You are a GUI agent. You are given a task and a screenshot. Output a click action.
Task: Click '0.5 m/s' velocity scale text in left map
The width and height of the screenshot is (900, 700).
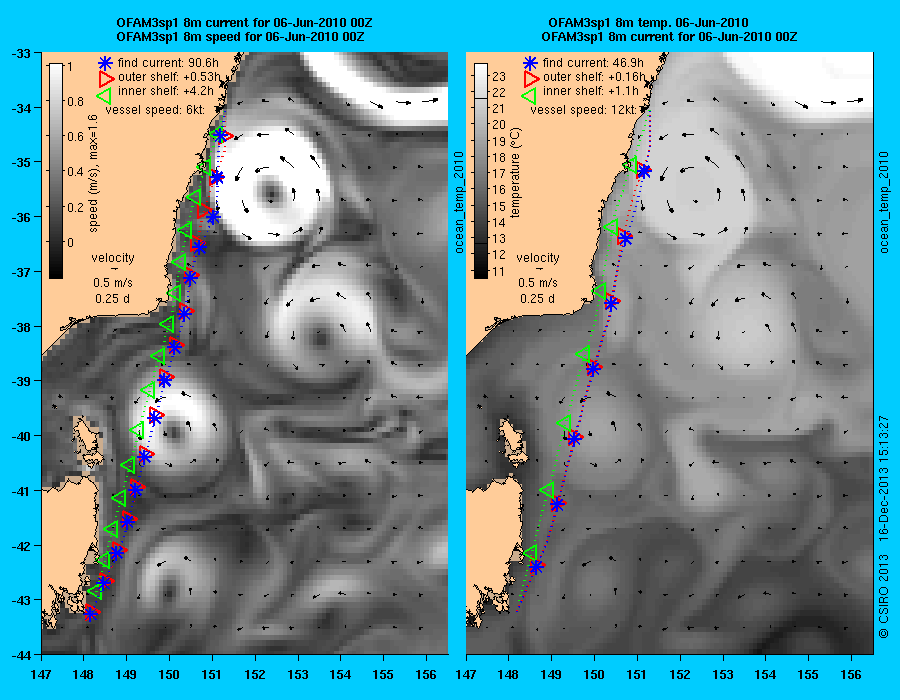click(x=113, y=283)
